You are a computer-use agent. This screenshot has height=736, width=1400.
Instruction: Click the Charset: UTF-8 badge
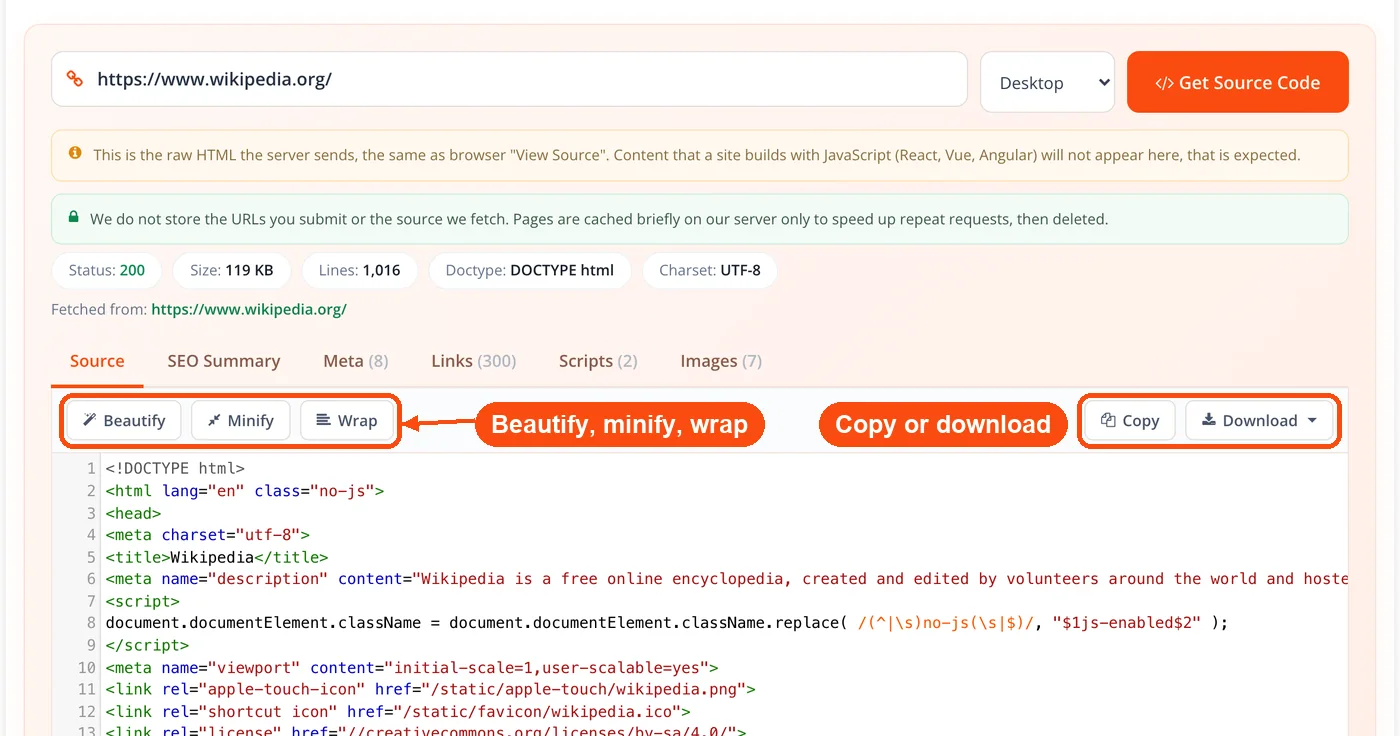709,270
